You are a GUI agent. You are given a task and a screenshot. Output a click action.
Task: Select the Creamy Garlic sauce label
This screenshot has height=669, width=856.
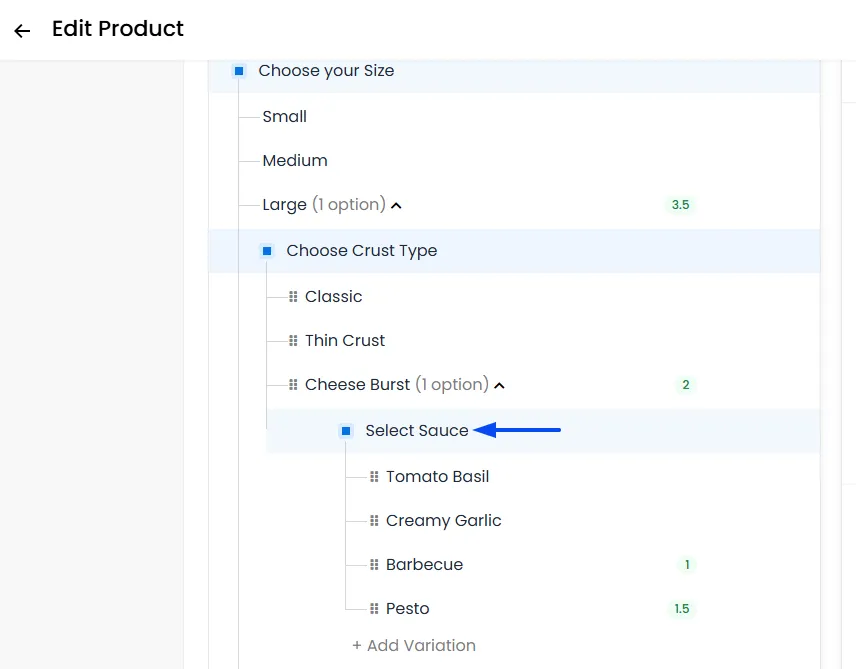coord(443,520)
